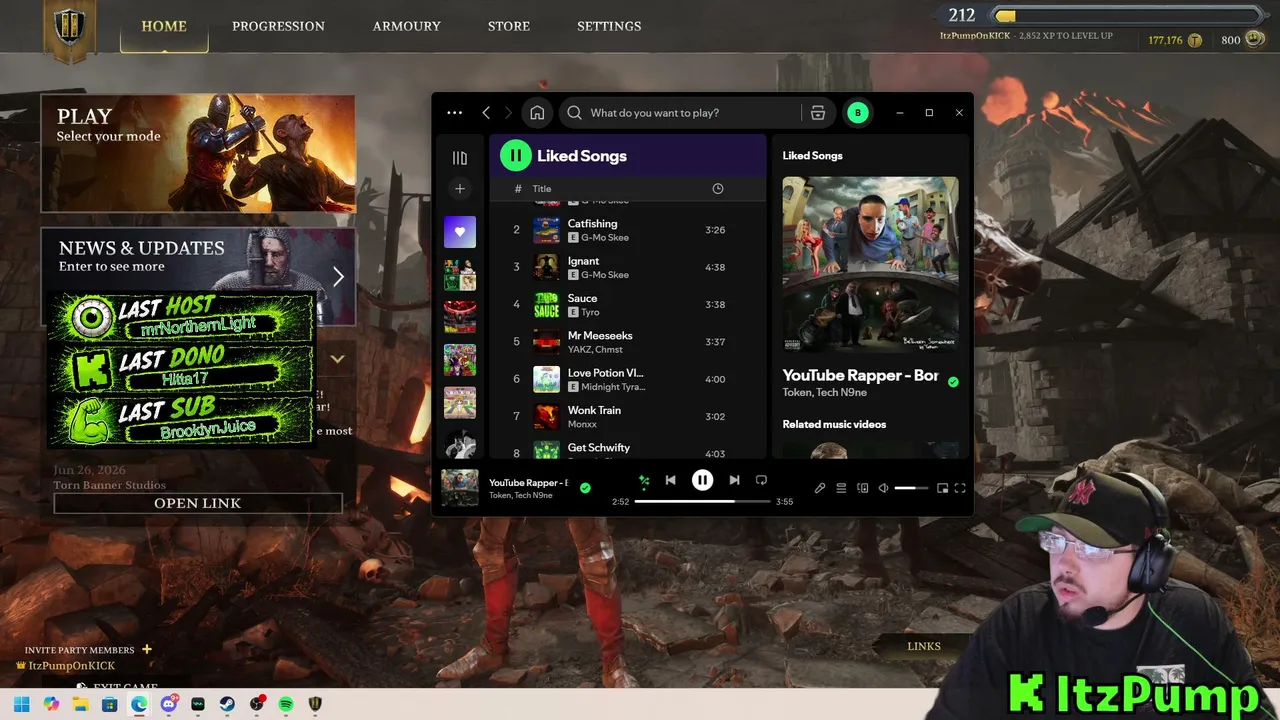Open the HOME tab in the game menu

pyautogui.click(x=164, y=26)
